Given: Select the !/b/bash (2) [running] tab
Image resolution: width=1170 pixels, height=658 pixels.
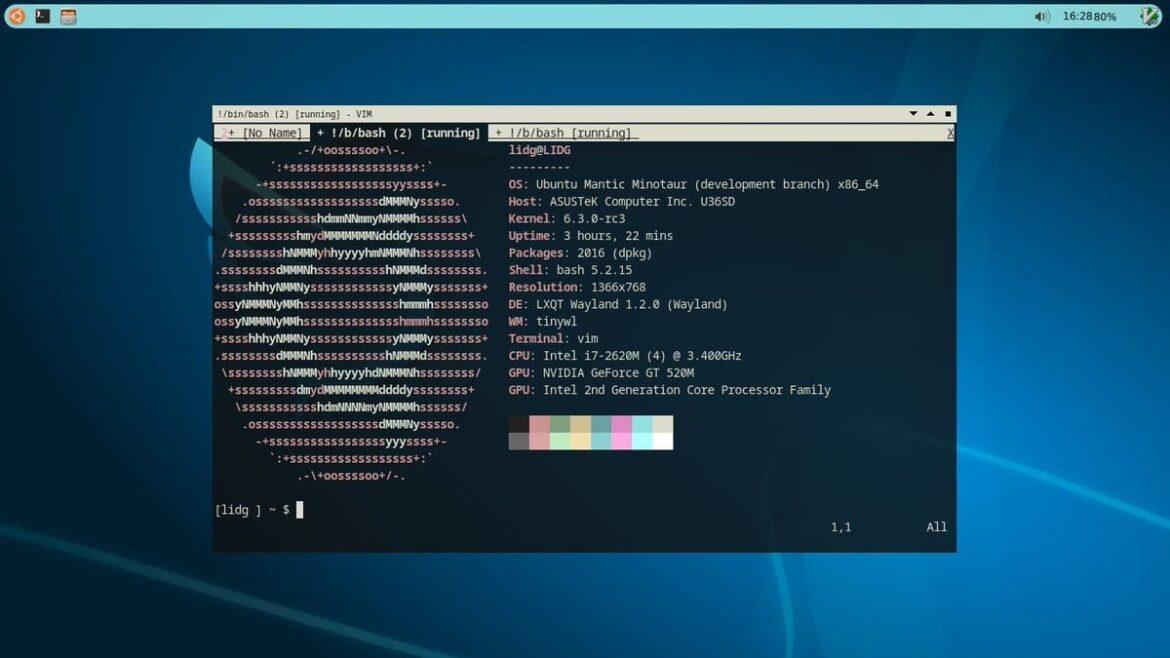Looking at the screenshot, I should click(398, 133).
